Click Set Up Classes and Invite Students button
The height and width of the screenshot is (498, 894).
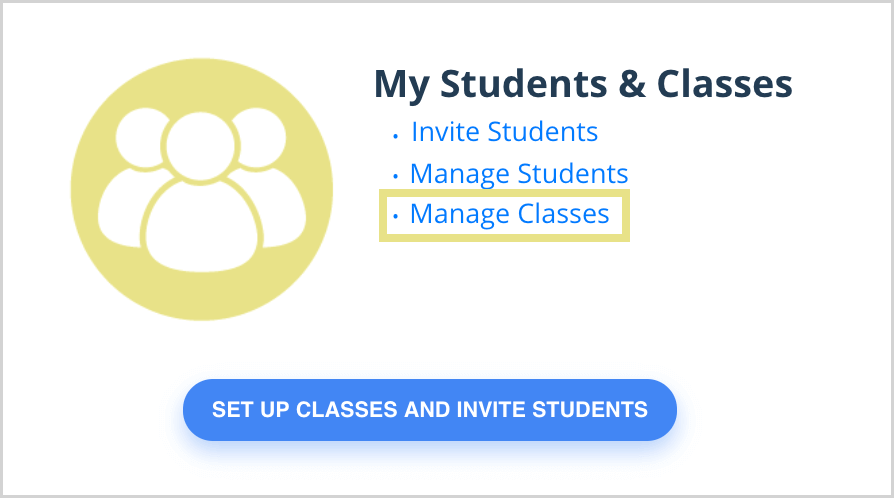430,410
